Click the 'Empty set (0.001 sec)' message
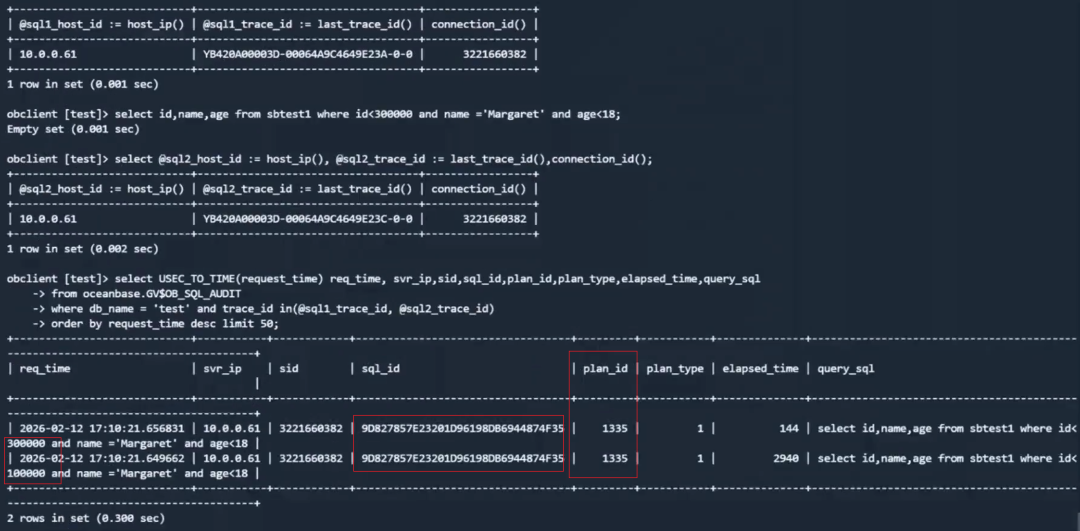 73,128
